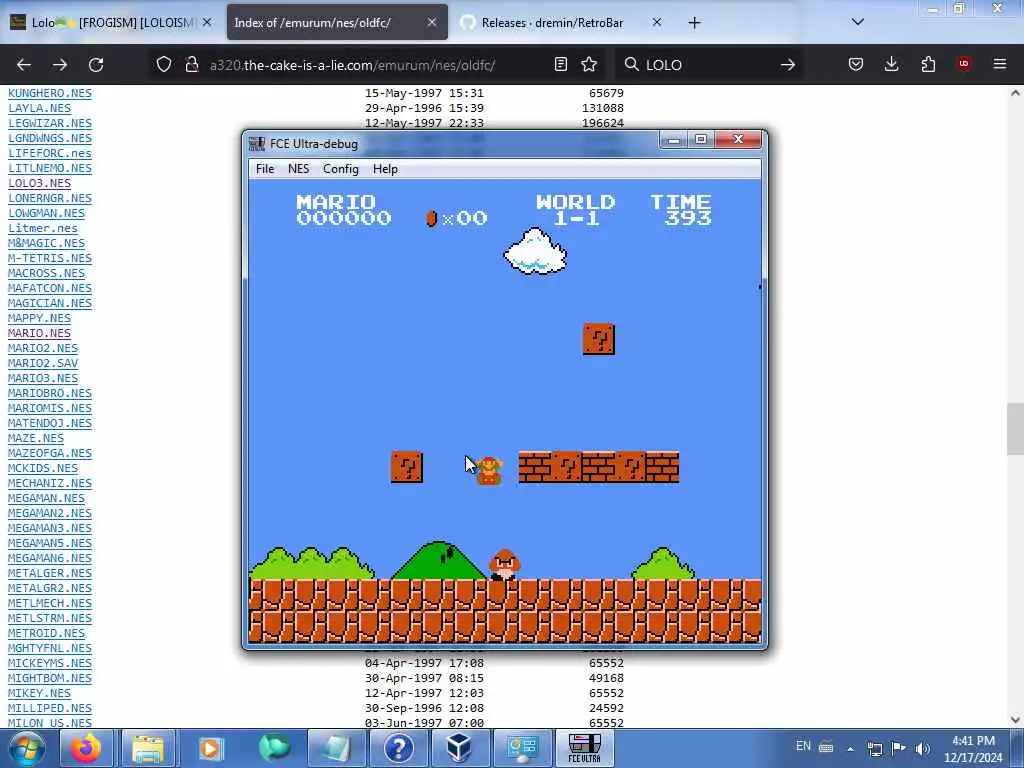Open the network connection tray icon

pos(874,749)
